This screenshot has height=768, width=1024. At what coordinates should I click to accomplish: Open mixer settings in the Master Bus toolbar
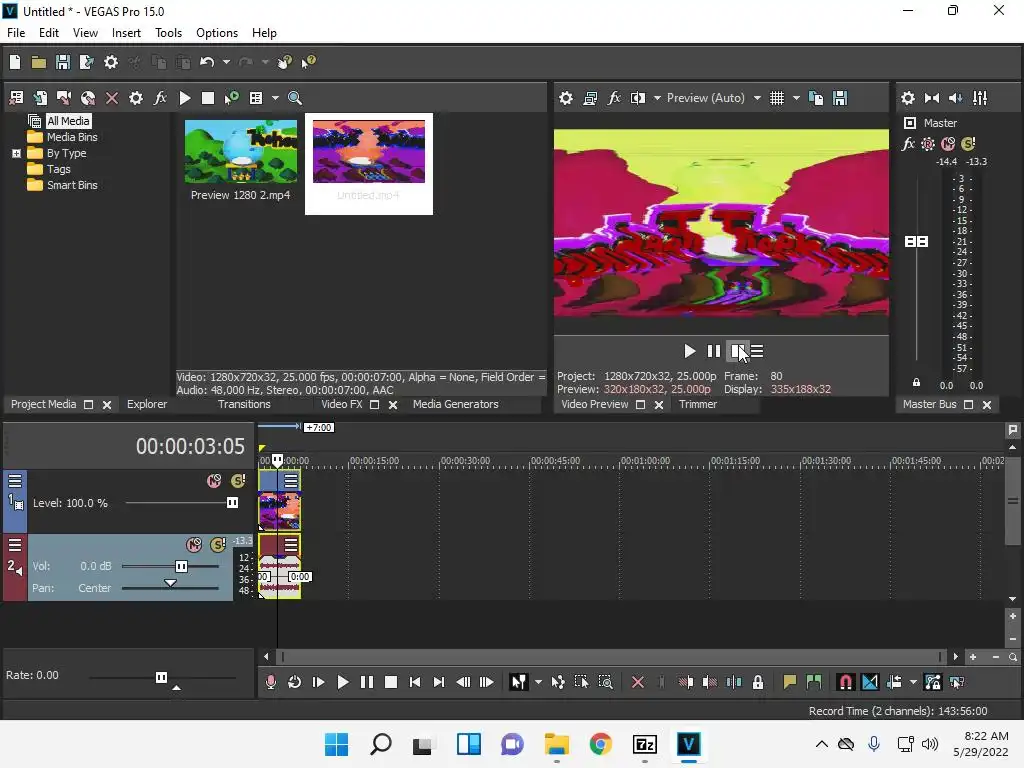tap(980, 98)
